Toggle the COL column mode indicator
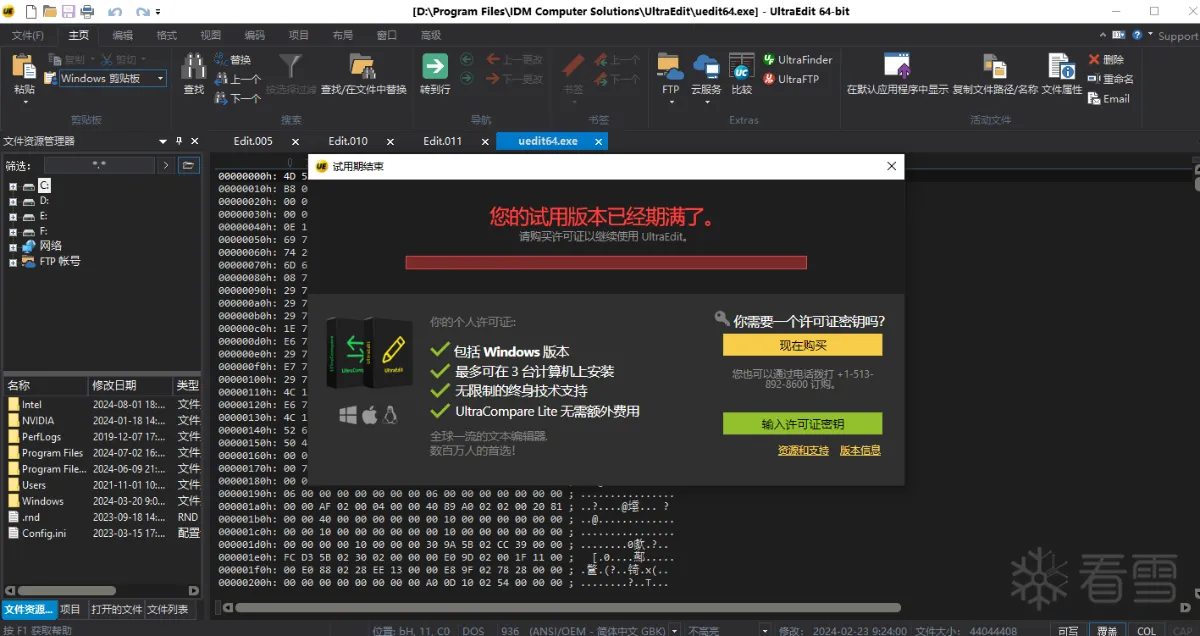 click(1147, 631)
